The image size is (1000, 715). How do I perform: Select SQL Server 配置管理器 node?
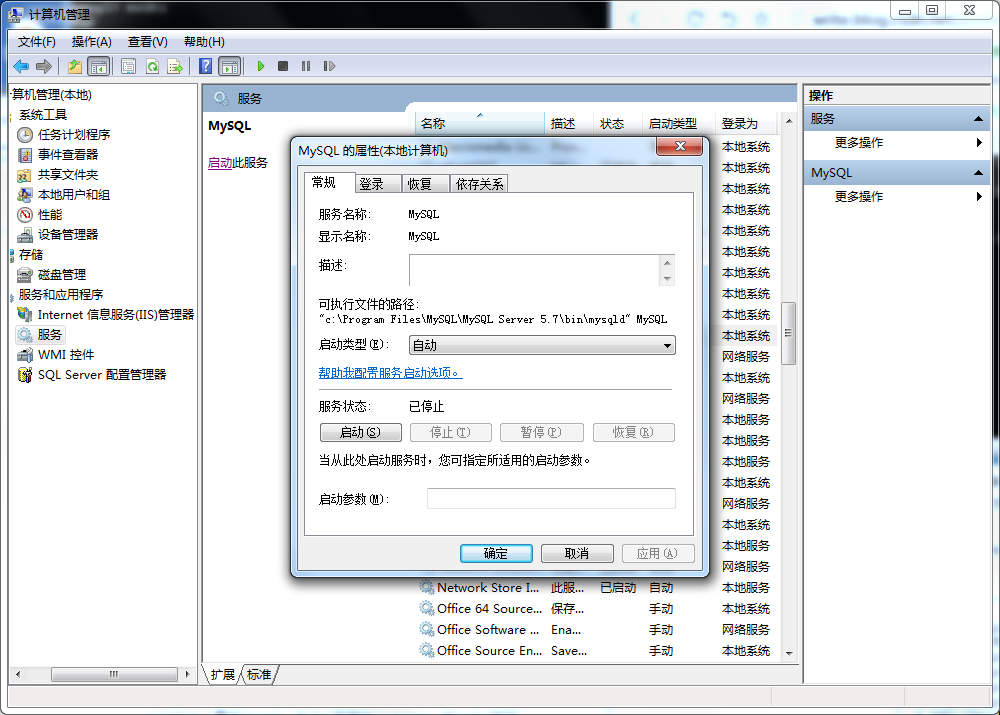pyautogui.click(x=102, y=374)
